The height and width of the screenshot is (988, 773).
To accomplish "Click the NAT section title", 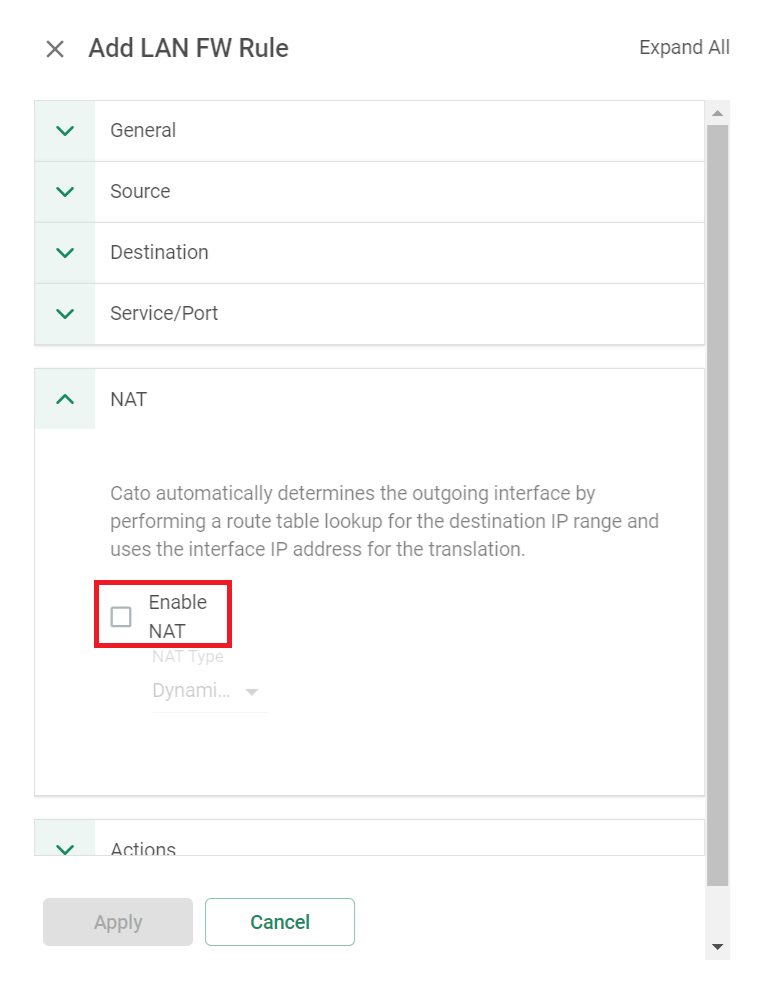I will [x=129, y=399].
